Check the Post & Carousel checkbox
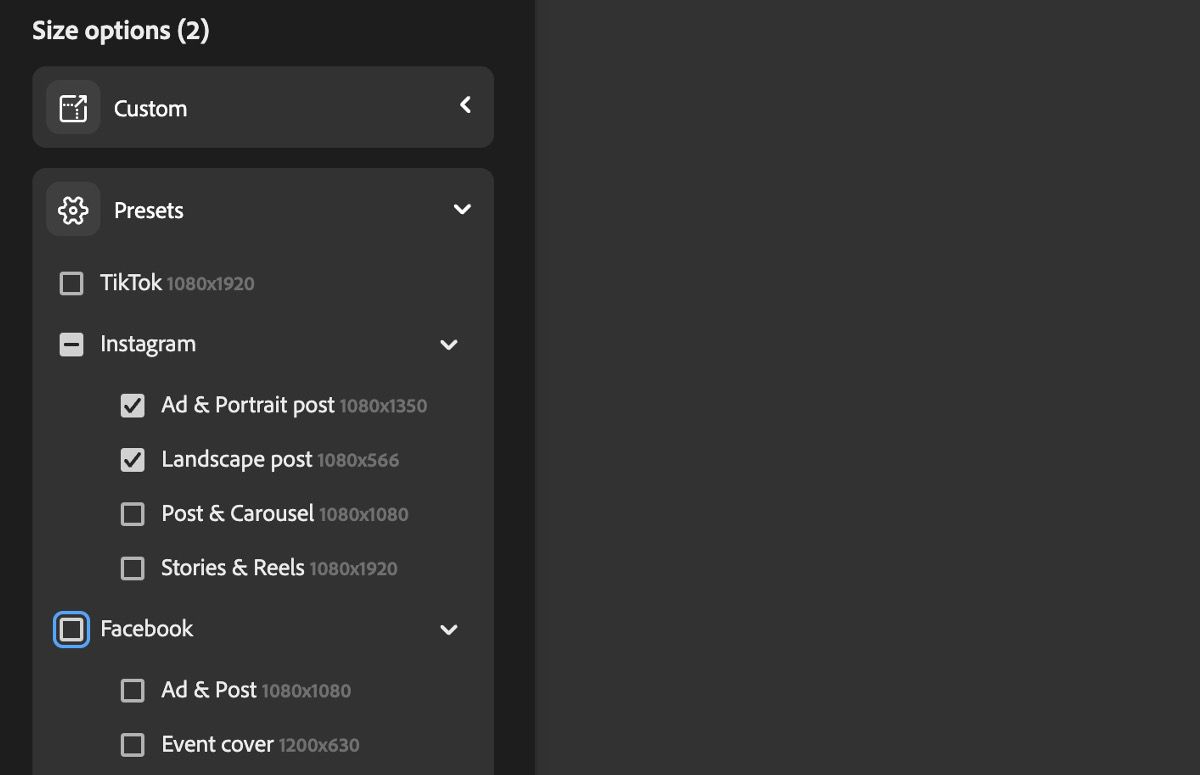 (132, 514)
